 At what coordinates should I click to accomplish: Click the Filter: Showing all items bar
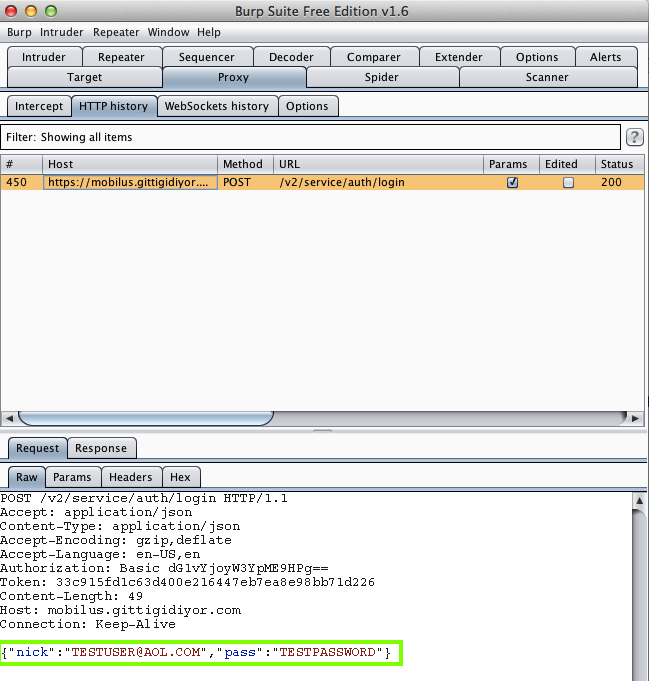(x=310, y=137)
